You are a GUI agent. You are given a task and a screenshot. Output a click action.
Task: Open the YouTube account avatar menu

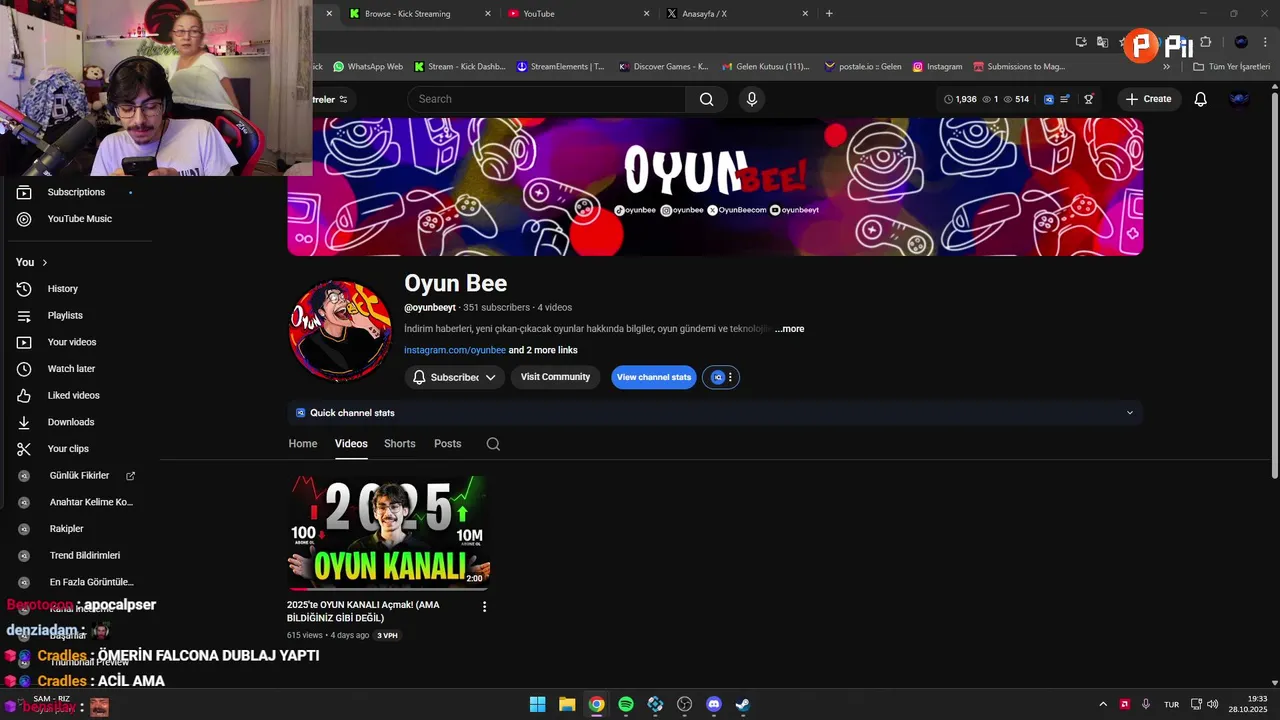[x=1239, y=99]
